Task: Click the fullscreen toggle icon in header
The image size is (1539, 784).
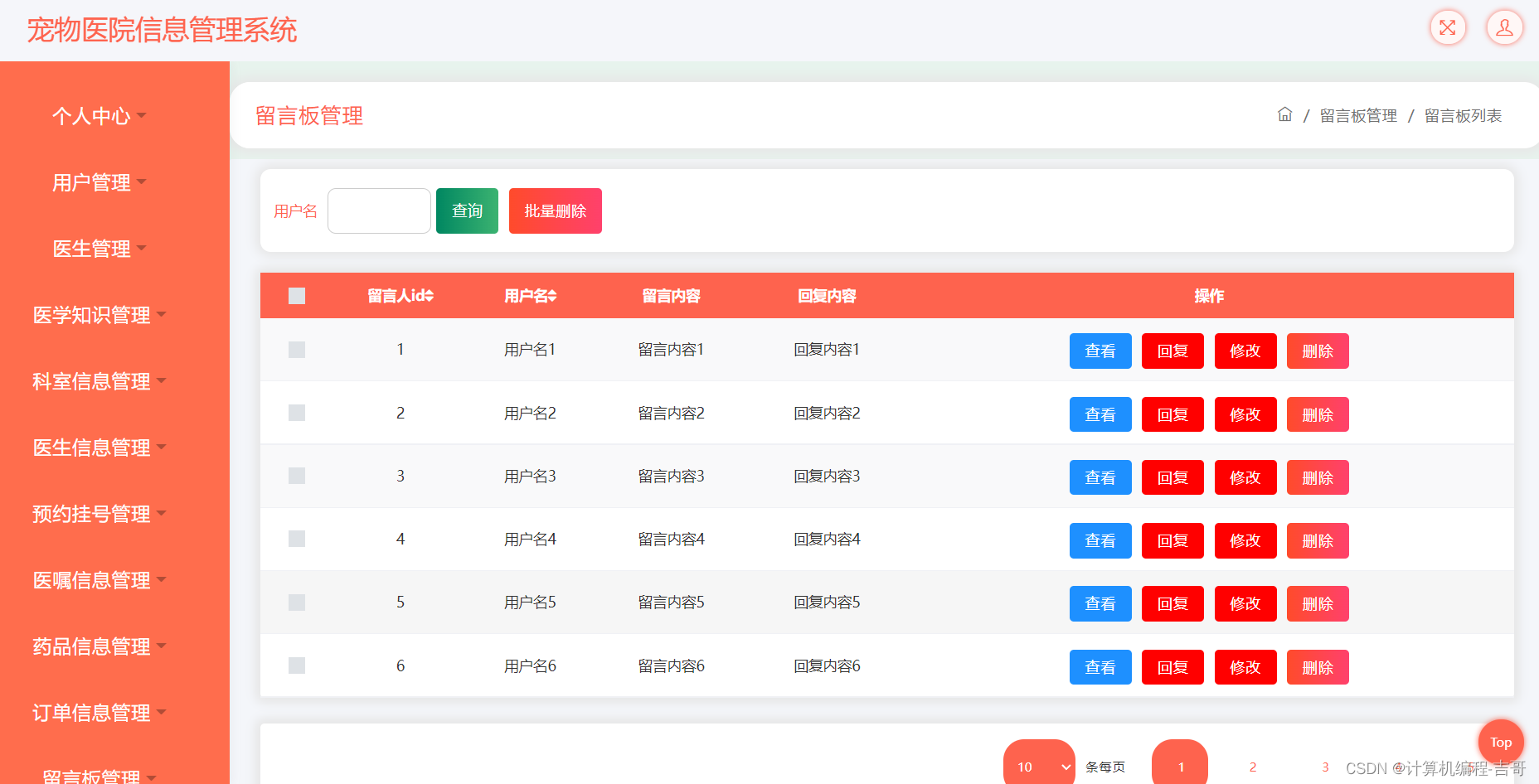Action: click(x=1448, y=27)
